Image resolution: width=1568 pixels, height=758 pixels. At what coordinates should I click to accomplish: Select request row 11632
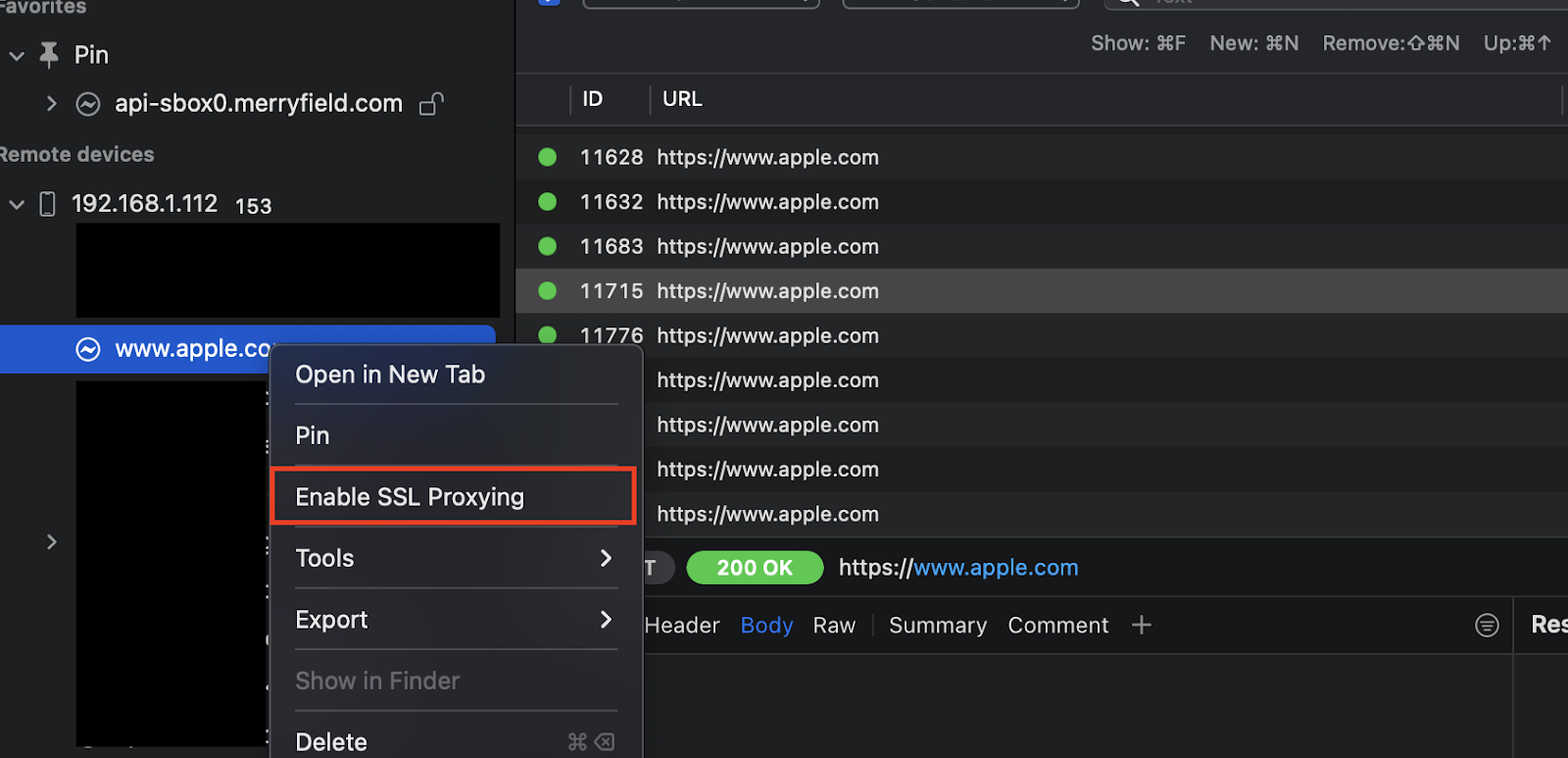point(1042,202)
